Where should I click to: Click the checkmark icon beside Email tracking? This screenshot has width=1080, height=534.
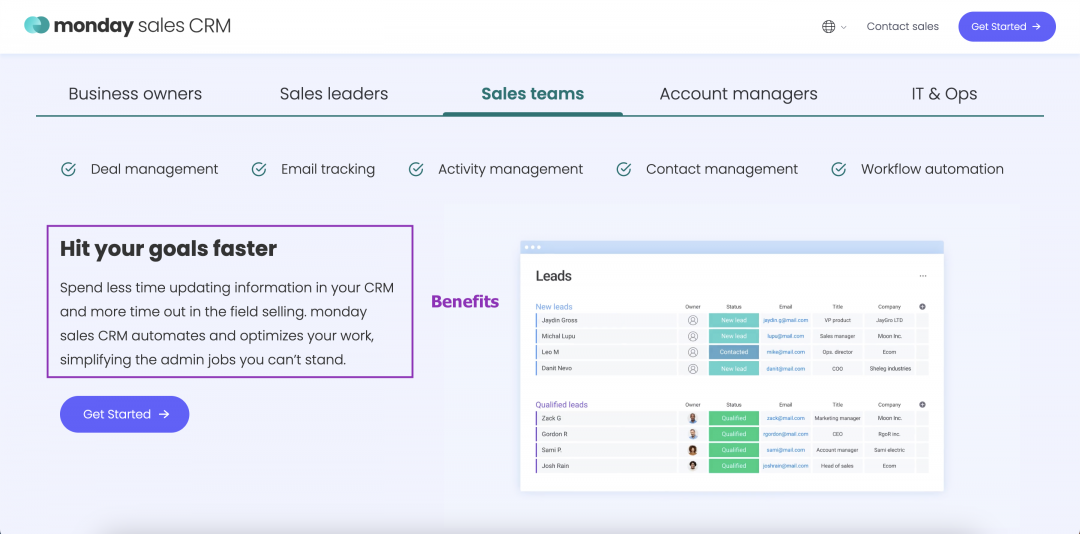point(259,169)
